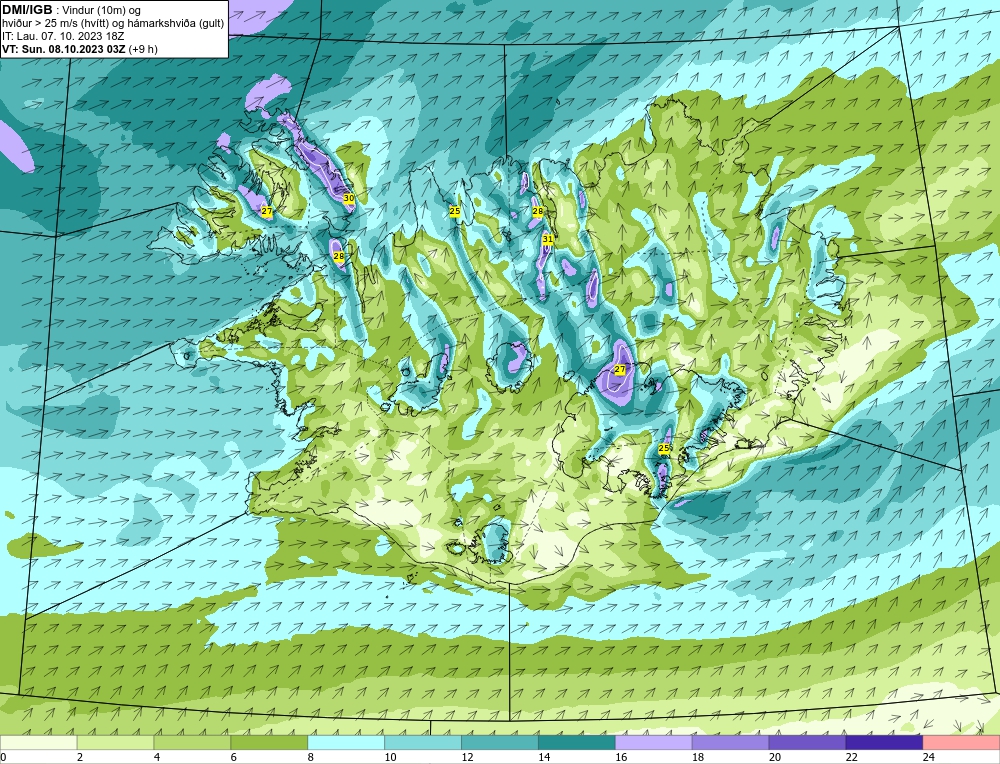Screen dimensions: 1000x764
Task: Click the 'VT: Sun. 08.10.2023 03Z' valid-time line
Action: point(80,48)
